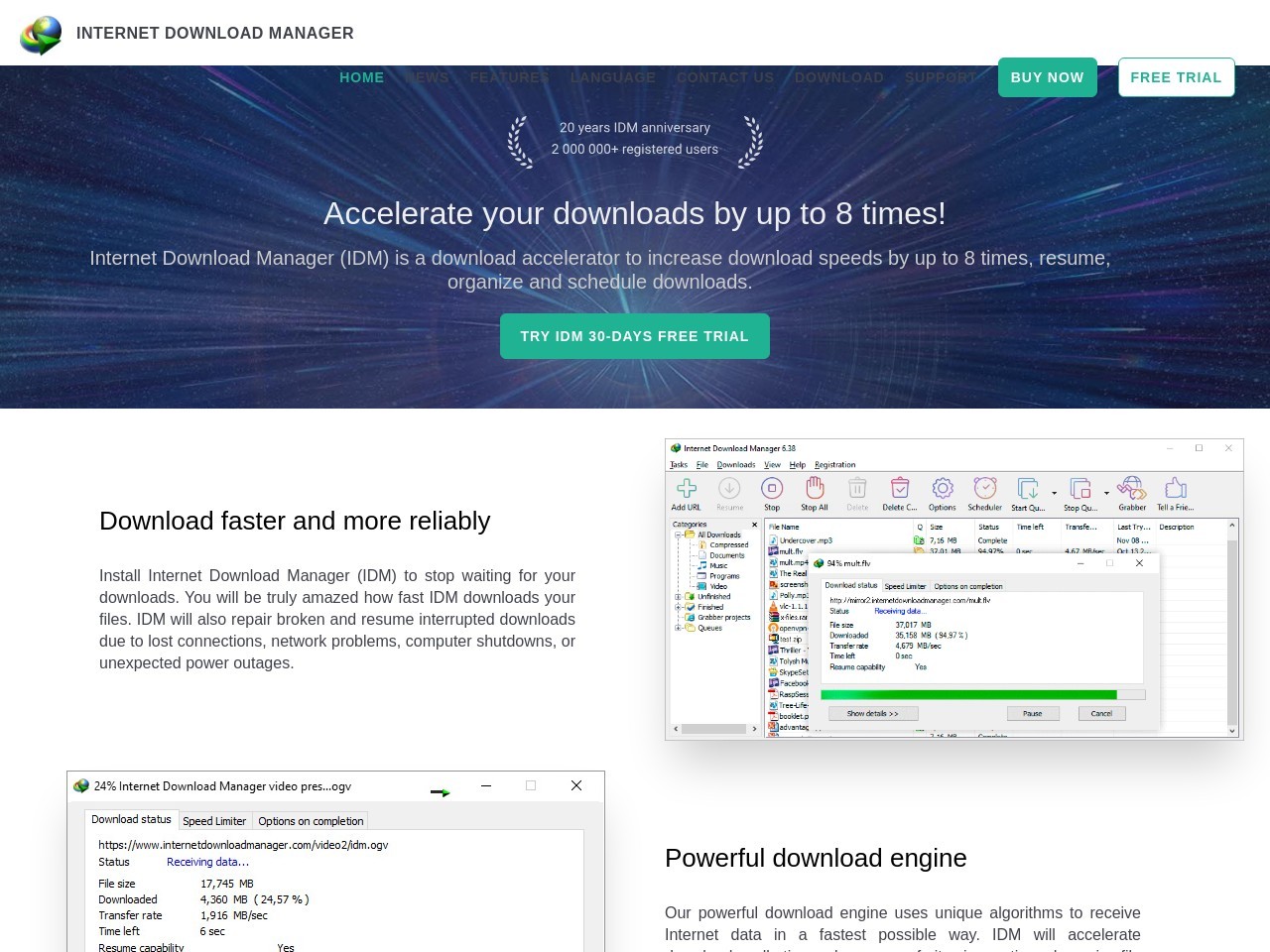This screenshot has width=1270, height=952.
Task: Open the Tasks menu in IDM window
Action: tap(679, 464)
